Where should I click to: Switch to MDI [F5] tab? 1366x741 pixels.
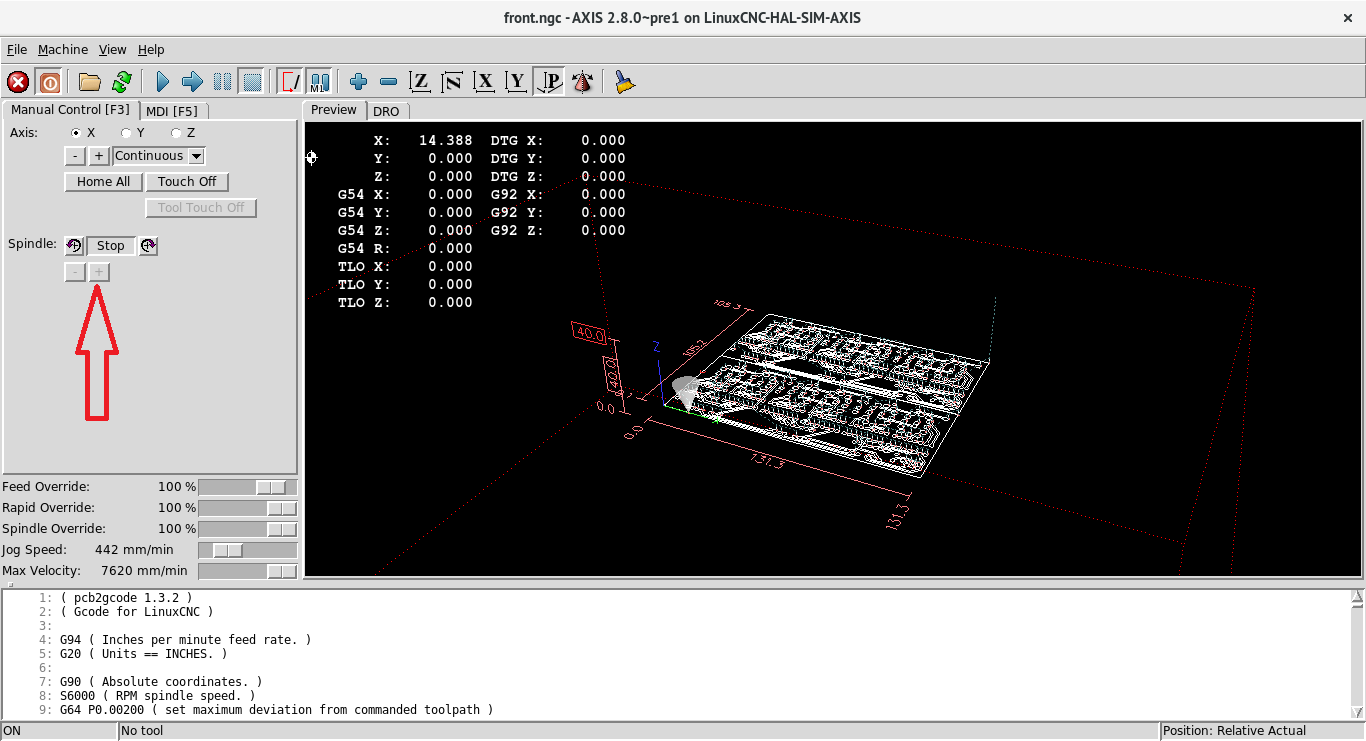172,111
